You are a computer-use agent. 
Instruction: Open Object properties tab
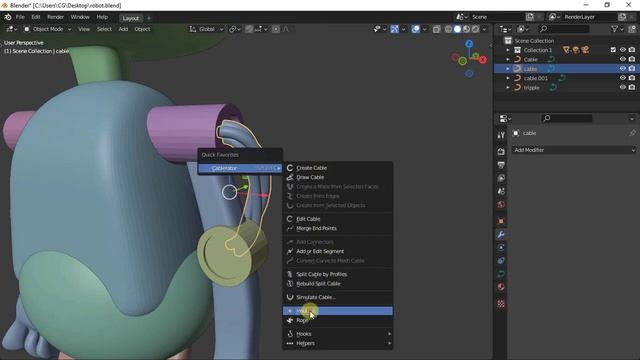point(501,221)
